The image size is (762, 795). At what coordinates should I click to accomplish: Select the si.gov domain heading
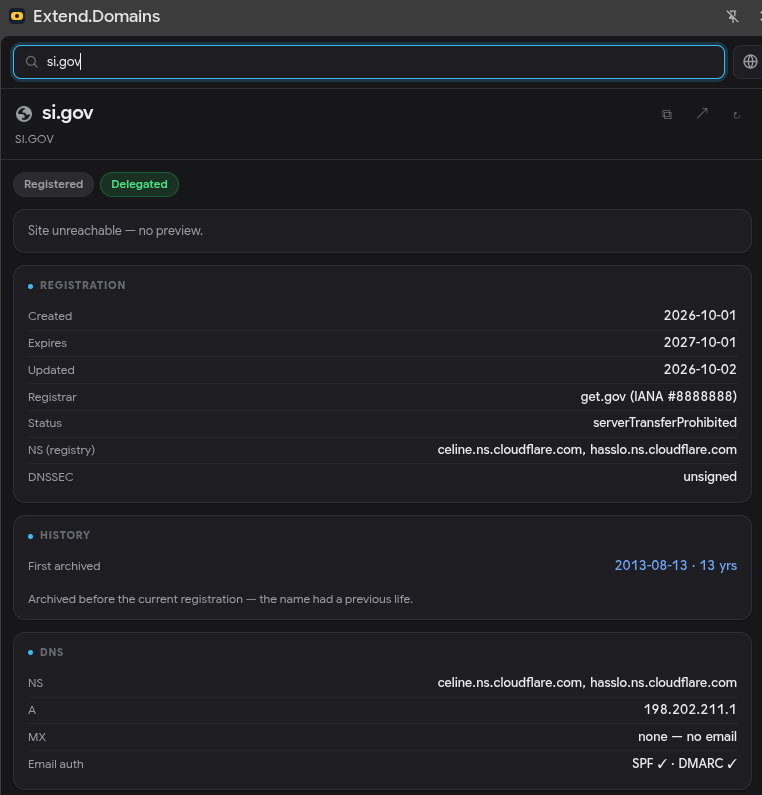[x=67, y=113]
